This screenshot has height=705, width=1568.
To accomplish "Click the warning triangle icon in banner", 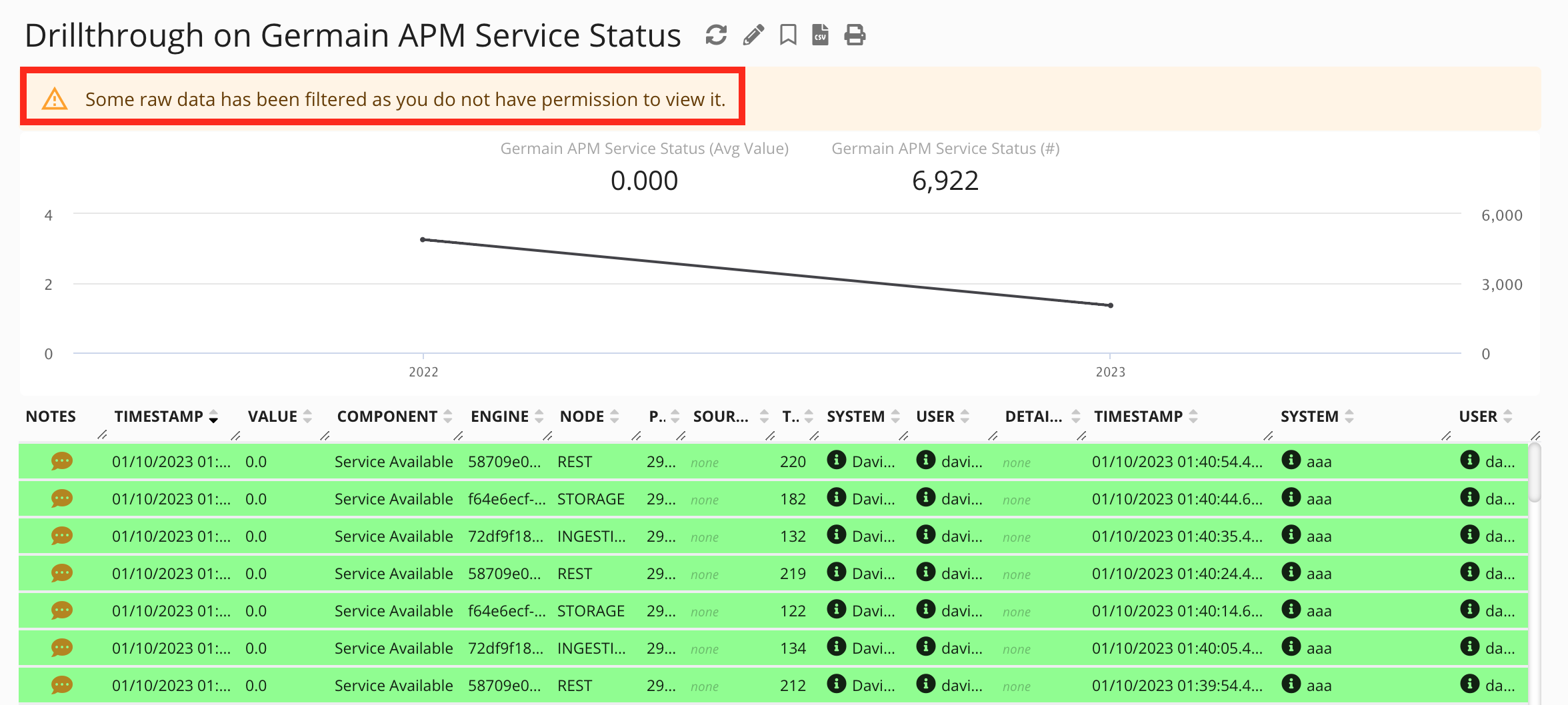I will [x=55, y=99].
